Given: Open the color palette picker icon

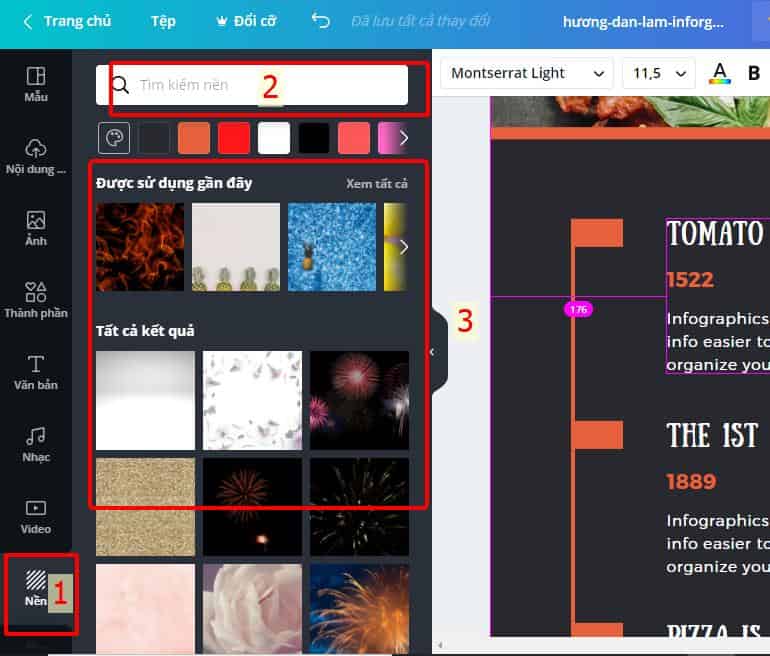Looking at the screenshot, I should pyautogui.click(x=113, y=137).
